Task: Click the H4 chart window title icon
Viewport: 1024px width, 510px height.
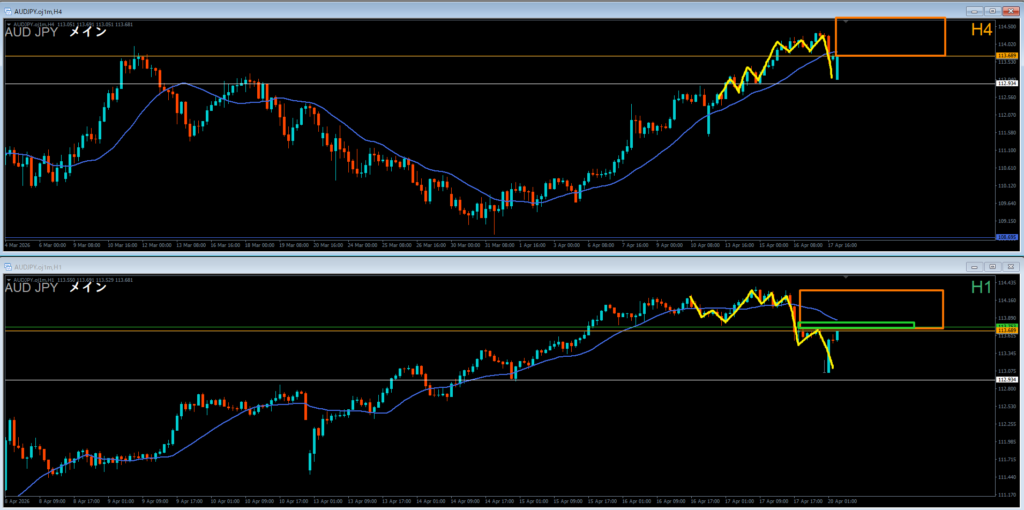Action: click(x=8, y=10)
